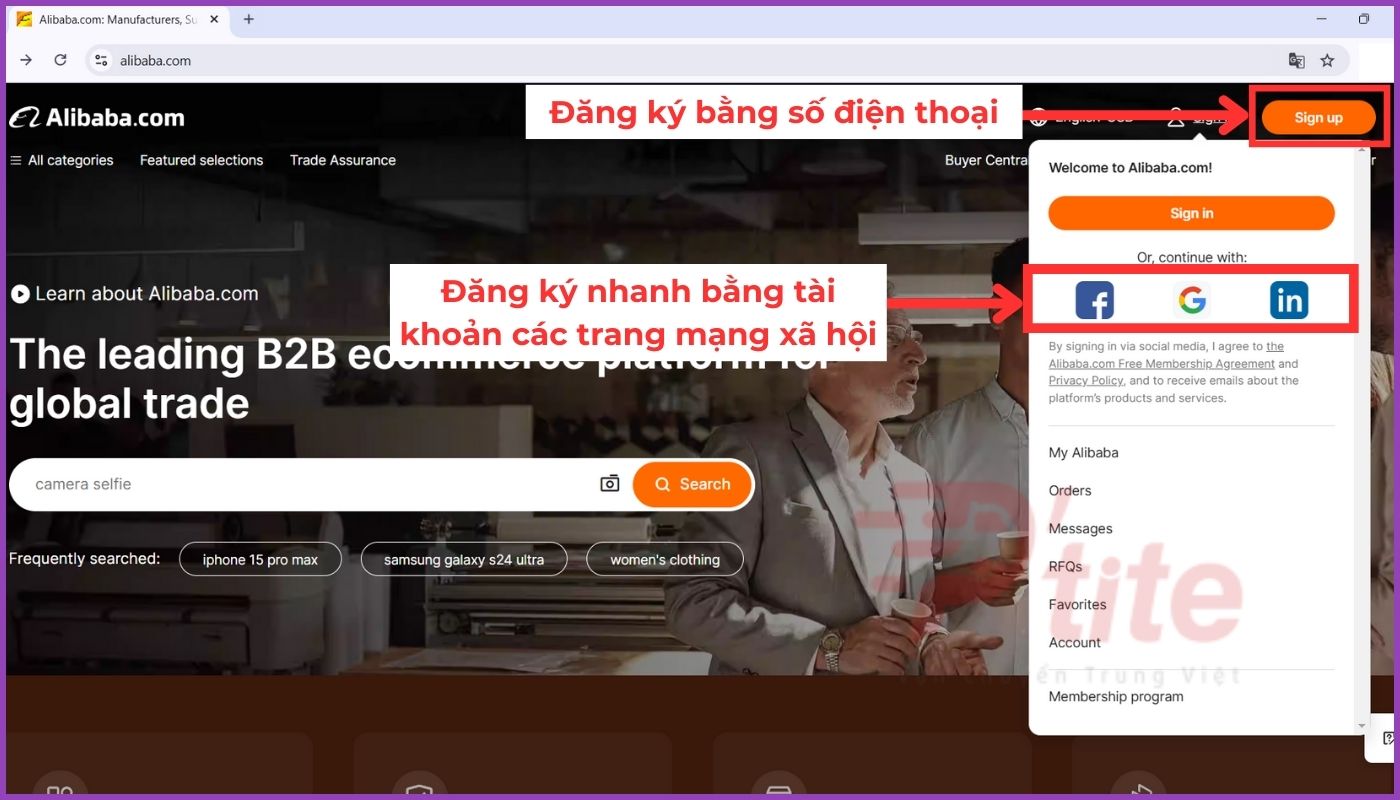Choose samsung galaxy s24 ultra suggestion
The image size is (1400, 800).
464,560
